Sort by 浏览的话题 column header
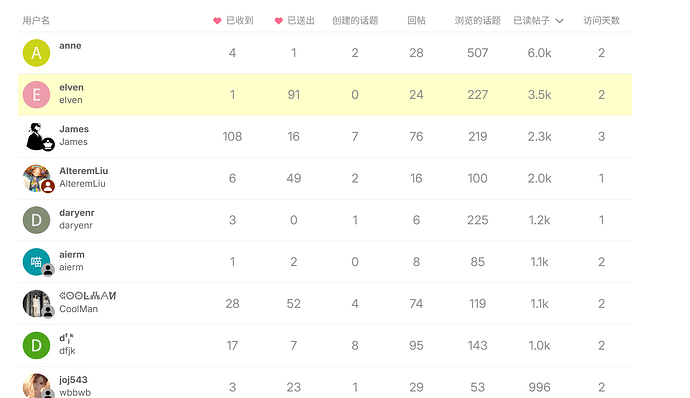The height and width of the screenshot is (398, 690). click(x=477, y=21)
